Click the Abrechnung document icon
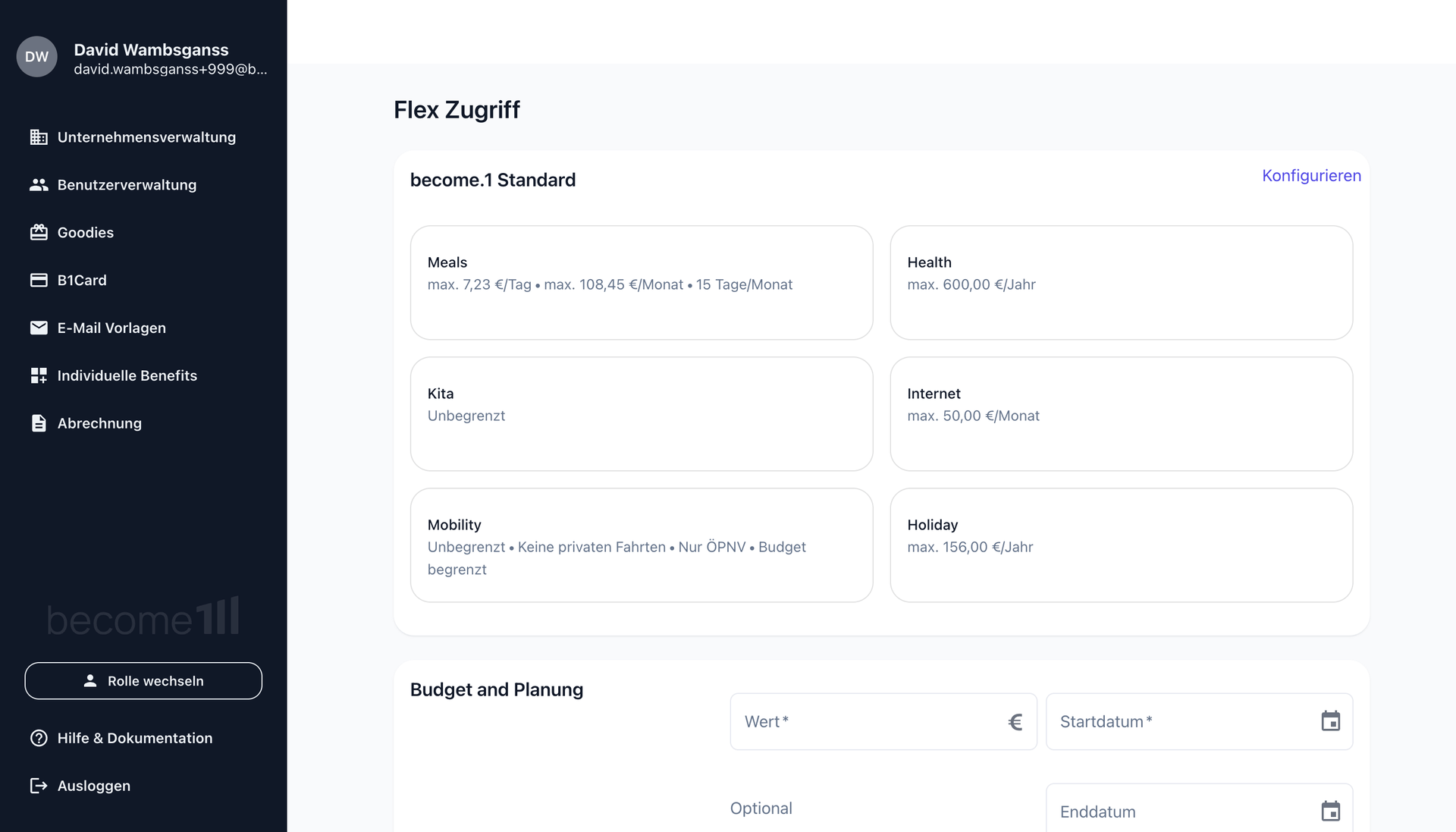 tap(39, 423)
